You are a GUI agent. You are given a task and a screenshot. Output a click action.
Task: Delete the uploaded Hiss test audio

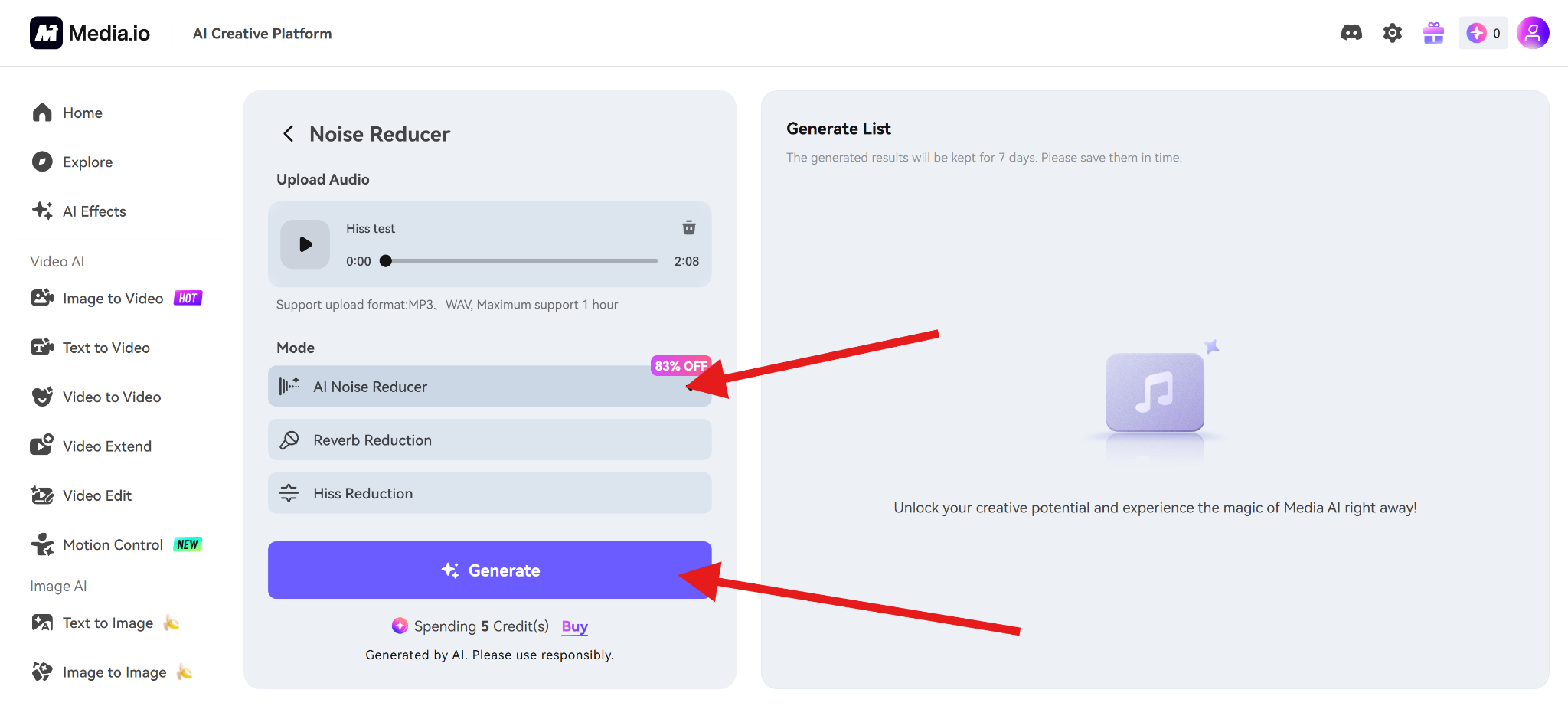click(x=688, y=227)
